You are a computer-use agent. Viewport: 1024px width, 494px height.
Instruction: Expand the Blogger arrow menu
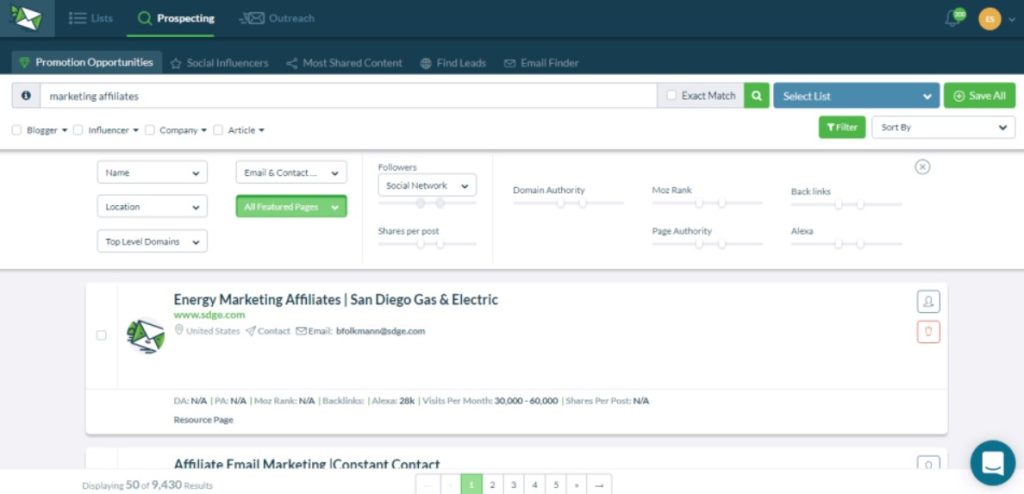coord(65,130)
